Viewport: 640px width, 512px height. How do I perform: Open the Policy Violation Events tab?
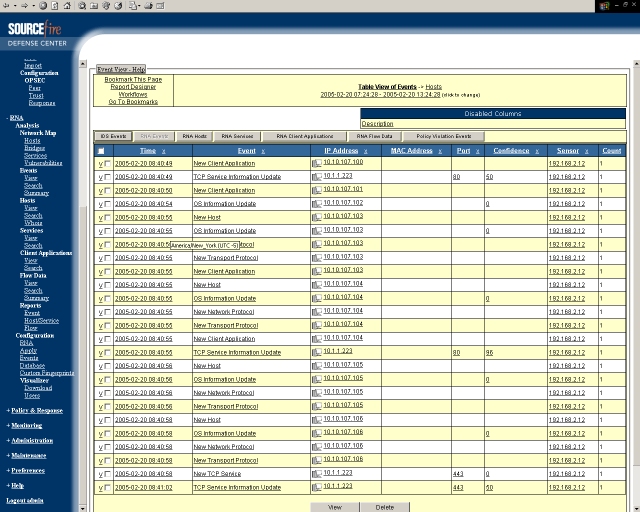tap(444, 136)
